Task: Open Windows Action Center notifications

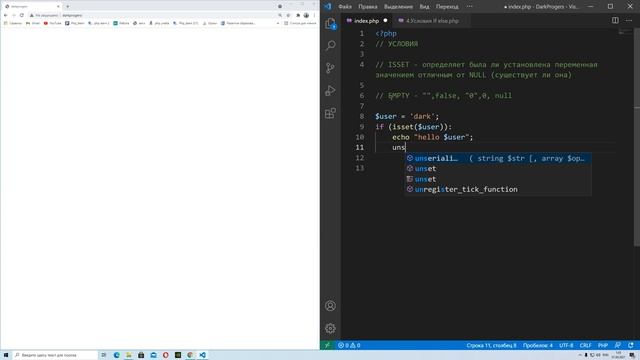Action: click(x=632, y=355)
